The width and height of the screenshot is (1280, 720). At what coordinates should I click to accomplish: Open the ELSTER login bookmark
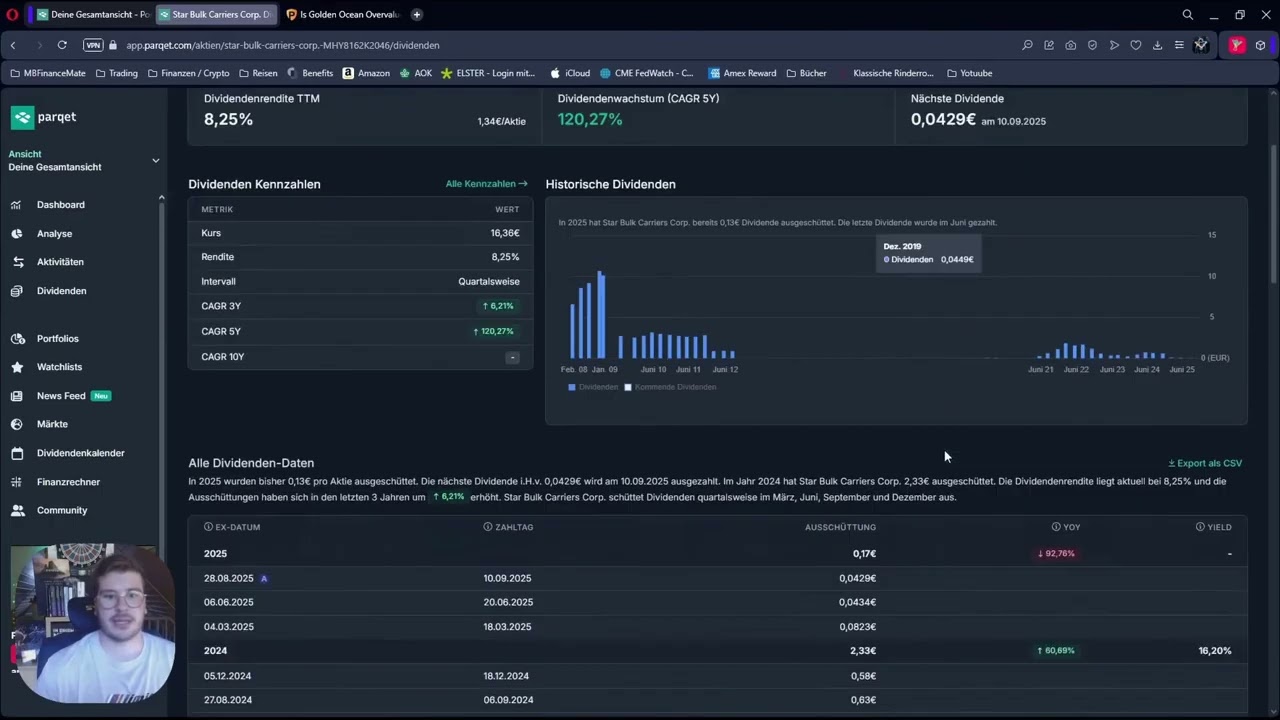[488, 73]
